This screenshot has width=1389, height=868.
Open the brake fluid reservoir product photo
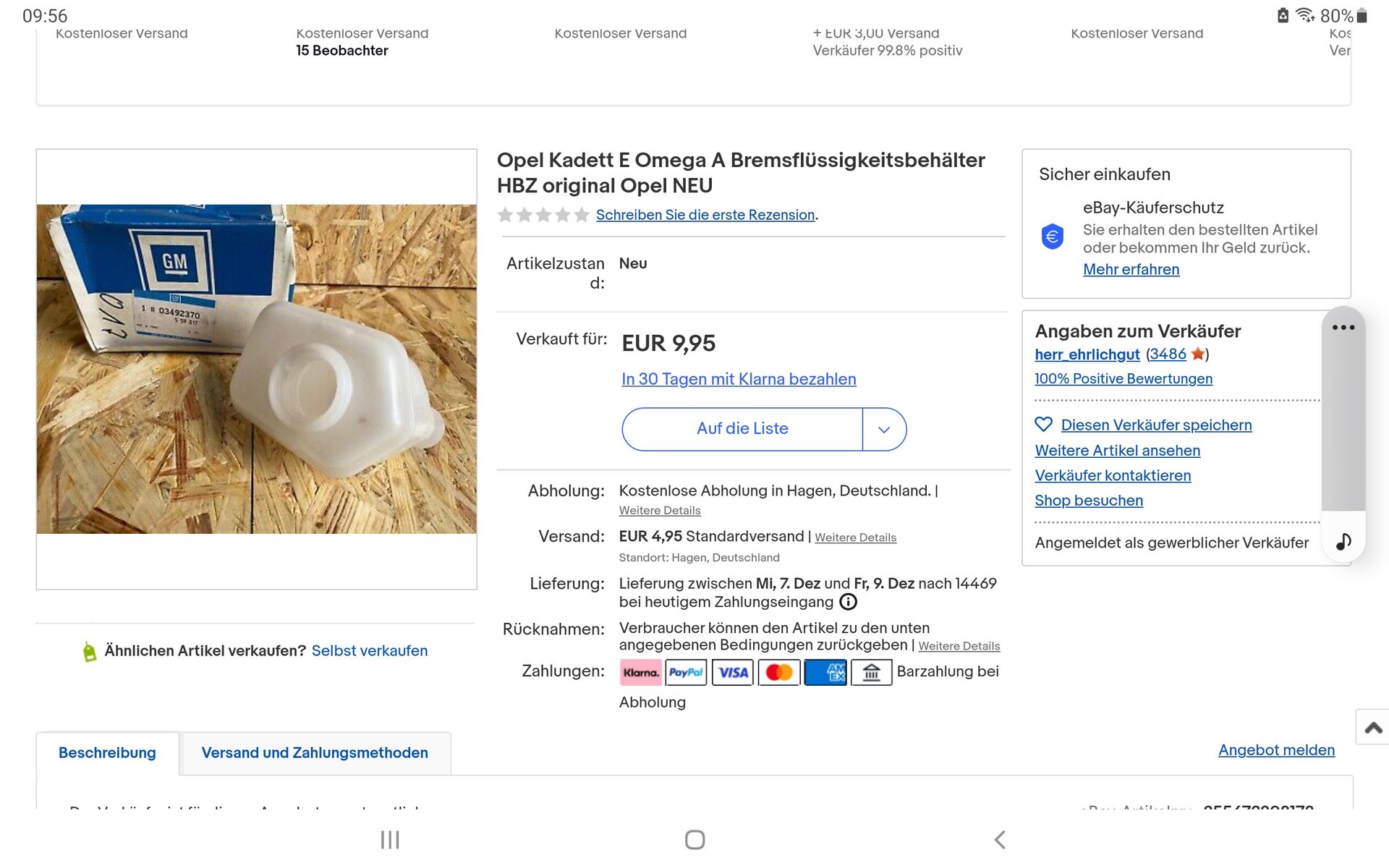(x=256, y=369)
